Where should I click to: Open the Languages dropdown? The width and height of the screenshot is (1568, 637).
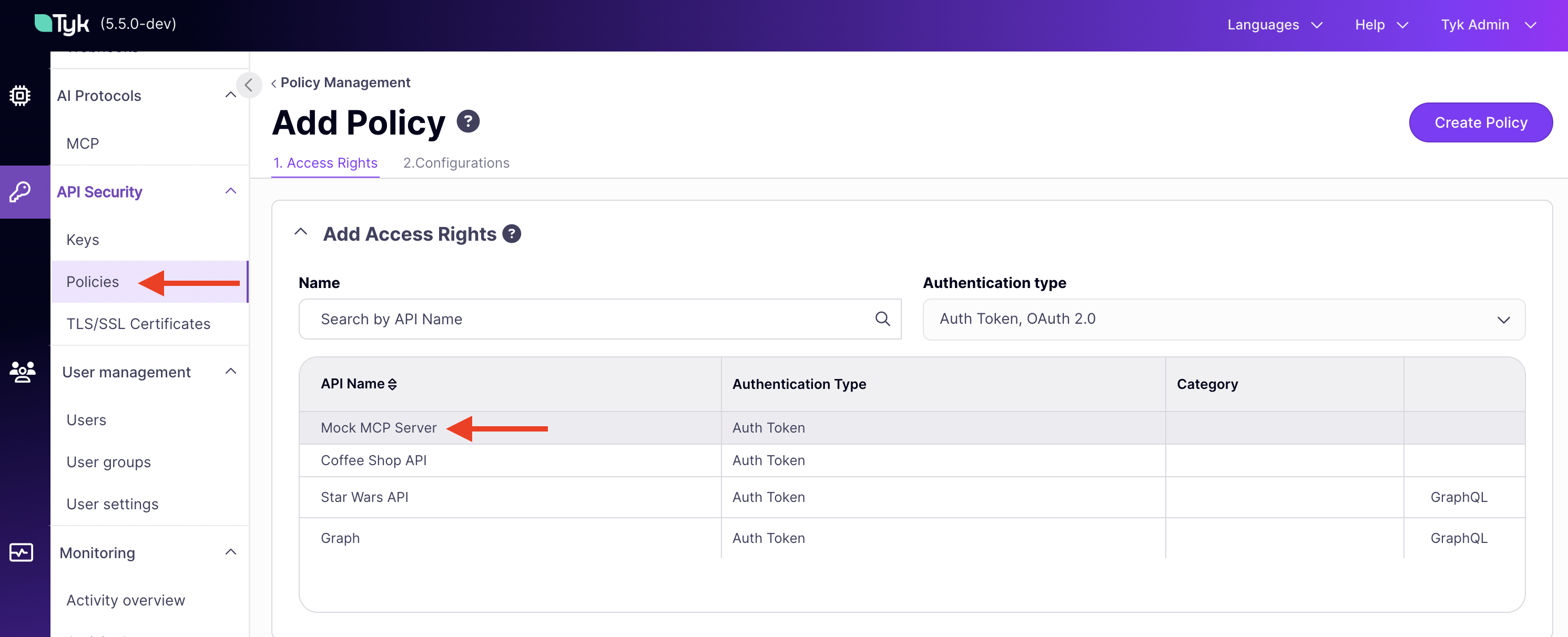(x=1275, y=25)
